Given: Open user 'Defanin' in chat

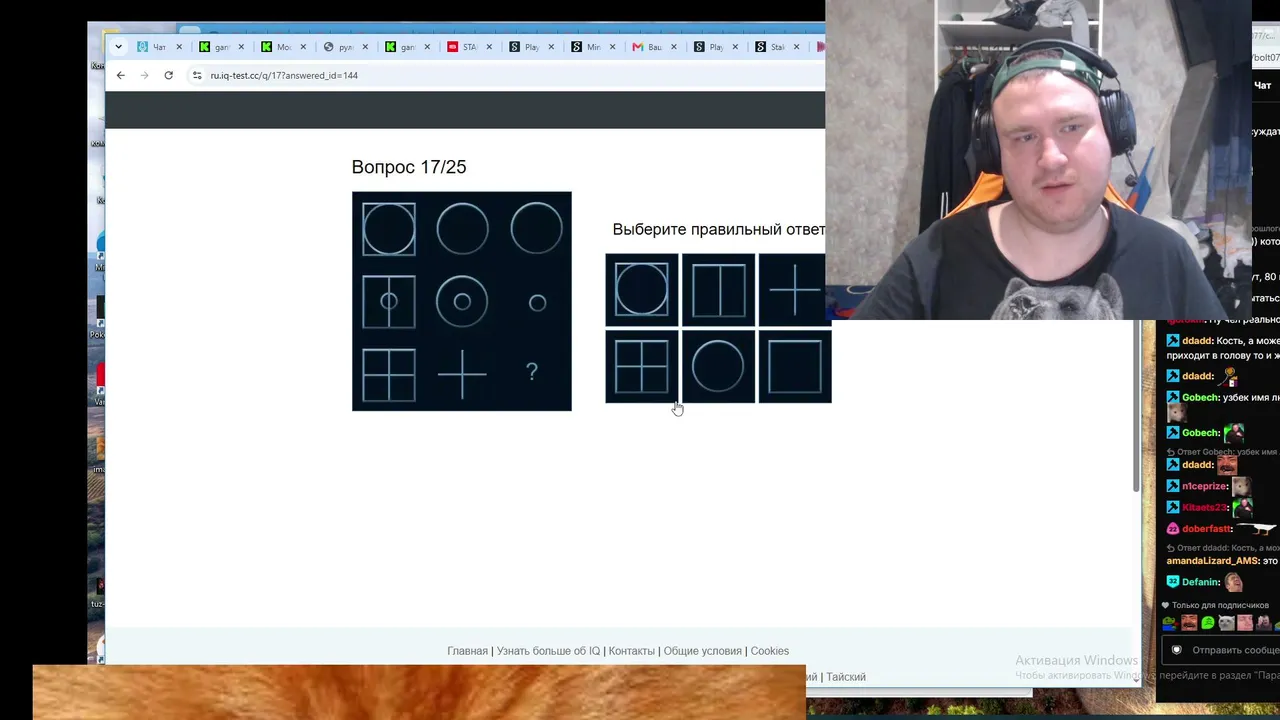Looking at the screenshot, I should 1201,582.
